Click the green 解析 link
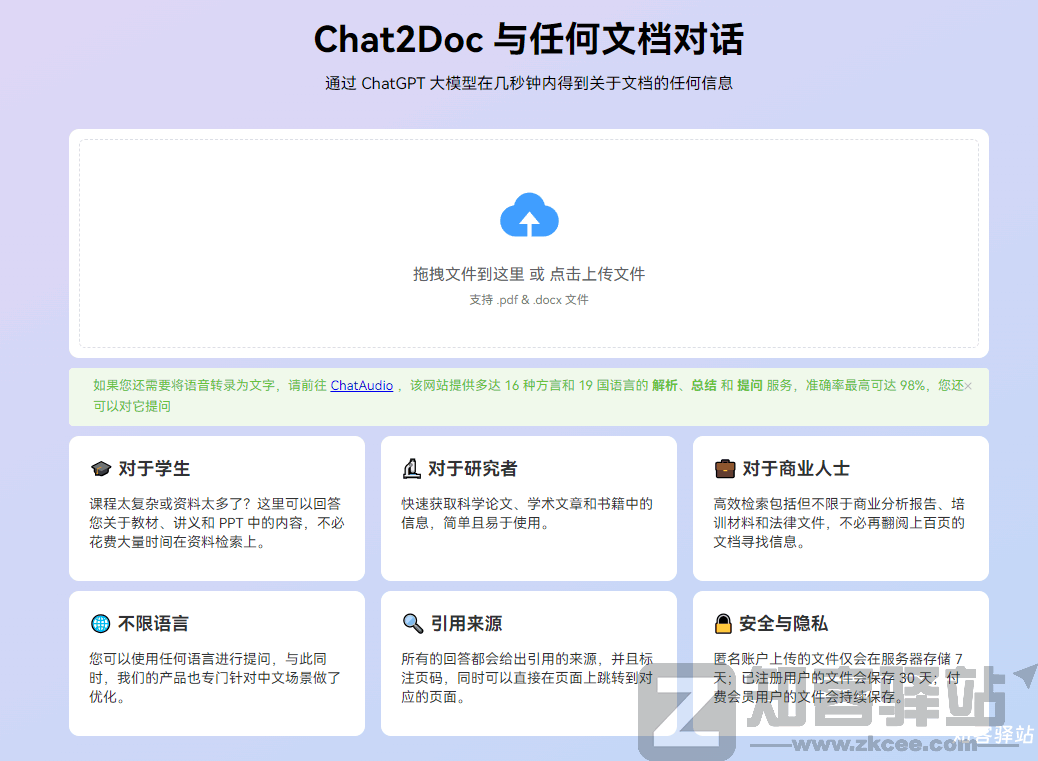The image size is (1038, 761). click(665, 387)
